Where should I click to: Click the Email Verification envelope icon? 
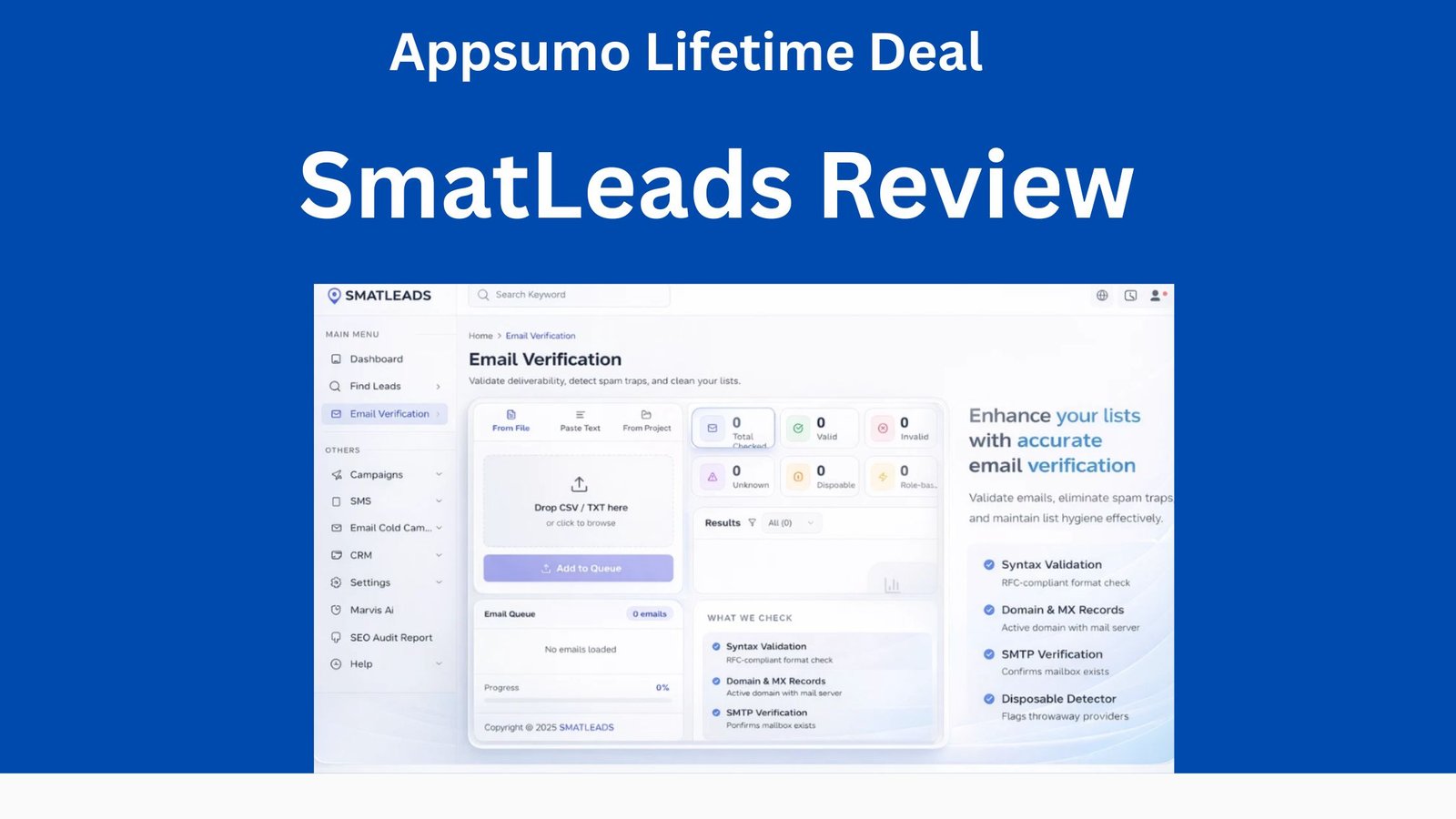(336, 414)
